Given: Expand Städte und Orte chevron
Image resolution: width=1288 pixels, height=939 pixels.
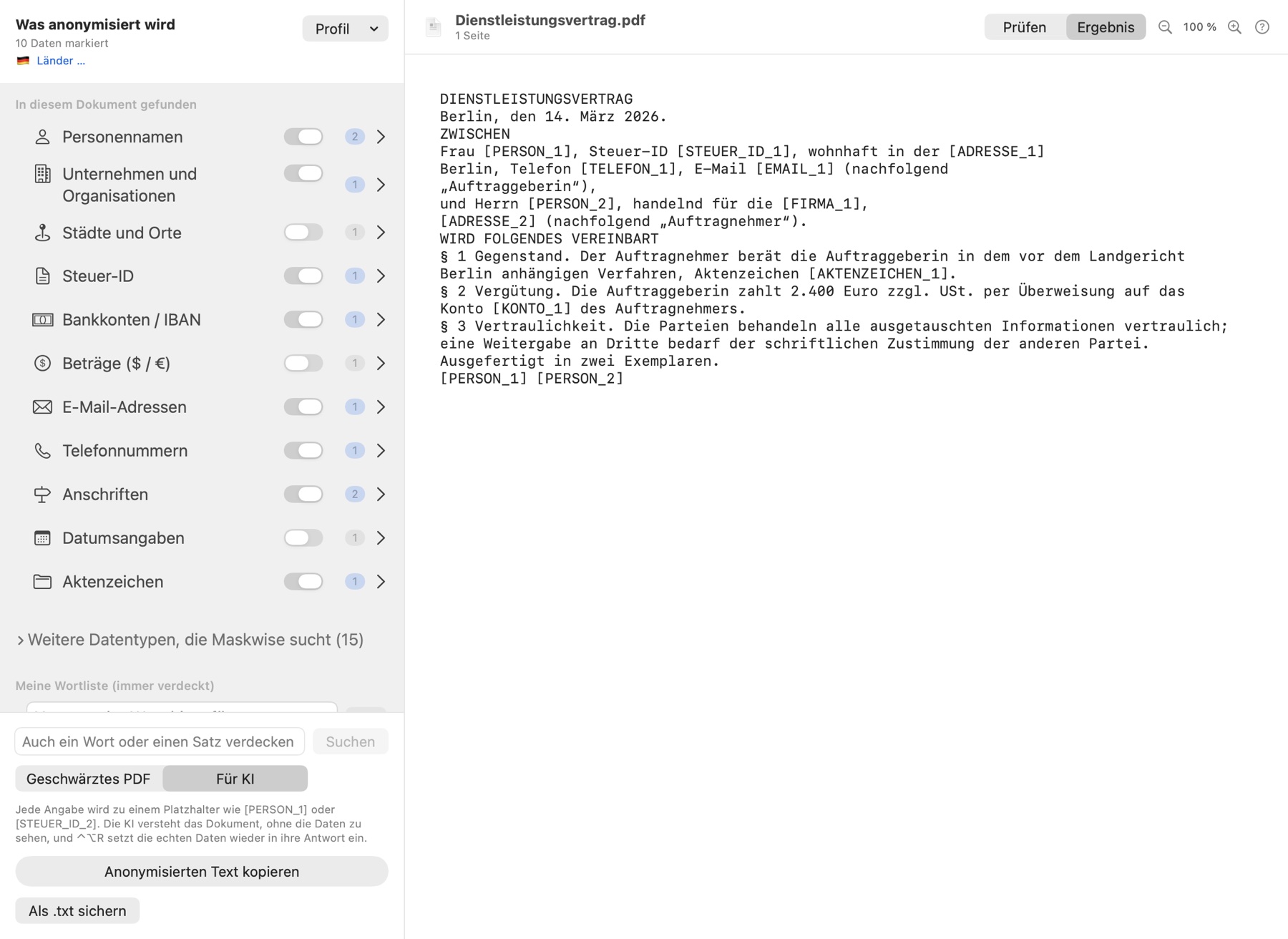Looking at the screenshot, I should (381, 233).
